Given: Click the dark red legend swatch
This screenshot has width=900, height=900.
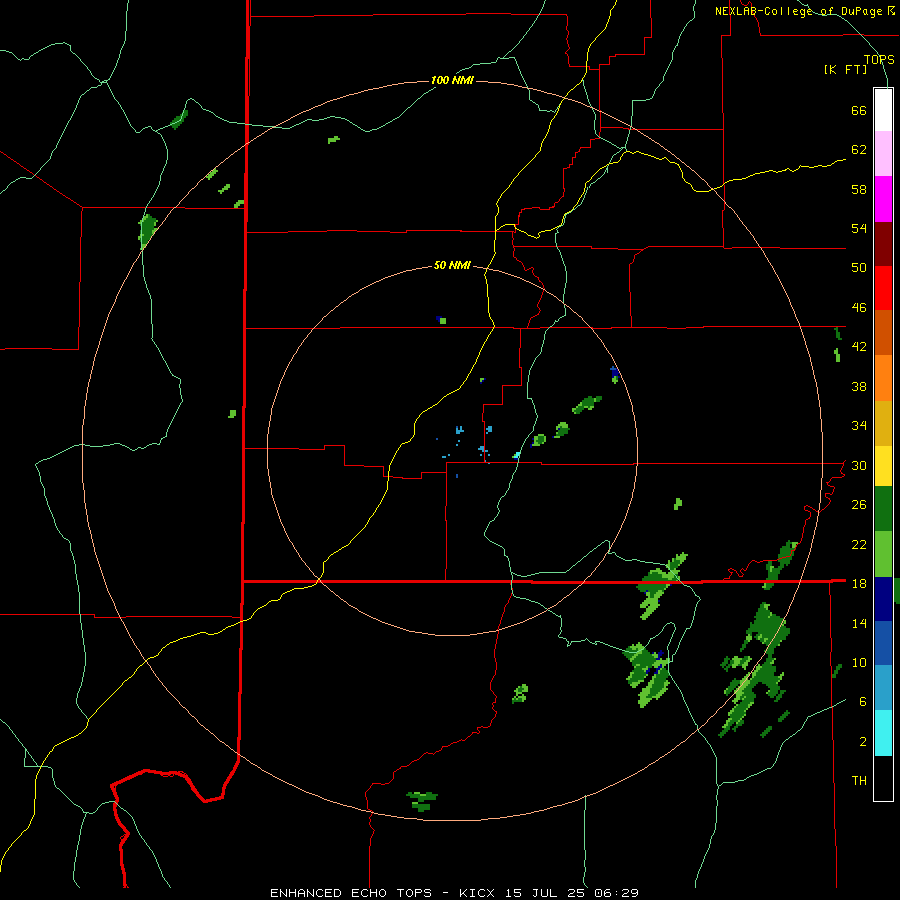Looking at the screenshot, I should coord(883,244).
